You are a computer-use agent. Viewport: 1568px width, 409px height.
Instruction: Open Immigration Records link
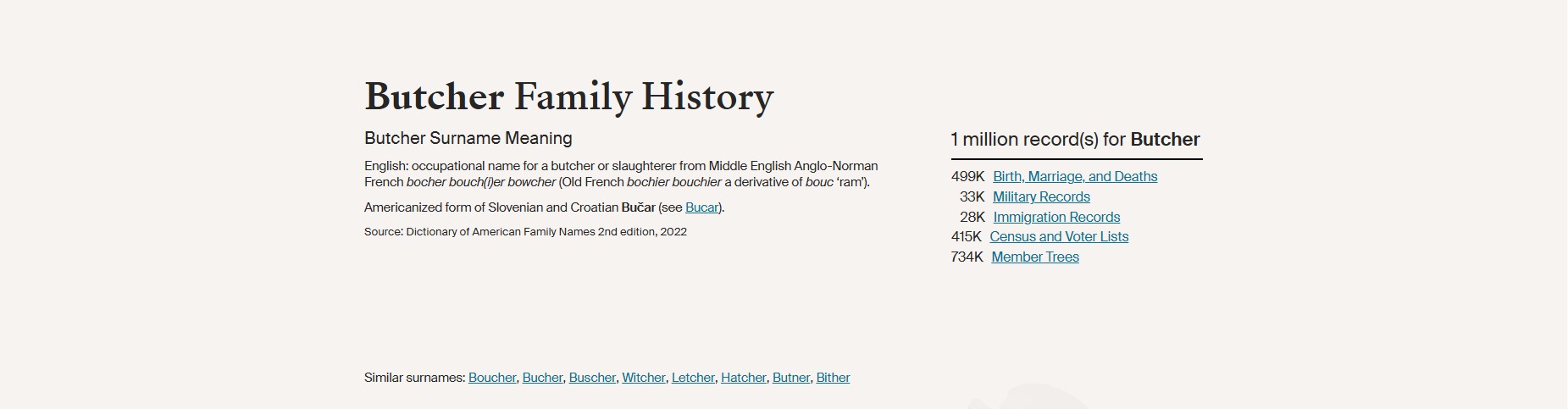pyautogui.click(x=1056, y=217)
